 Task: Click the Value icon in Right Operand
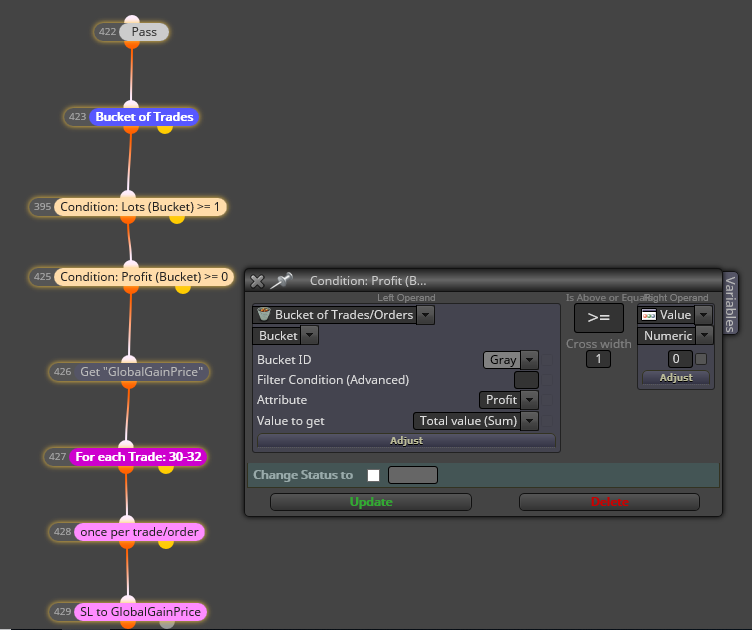(x=649, y=315)
